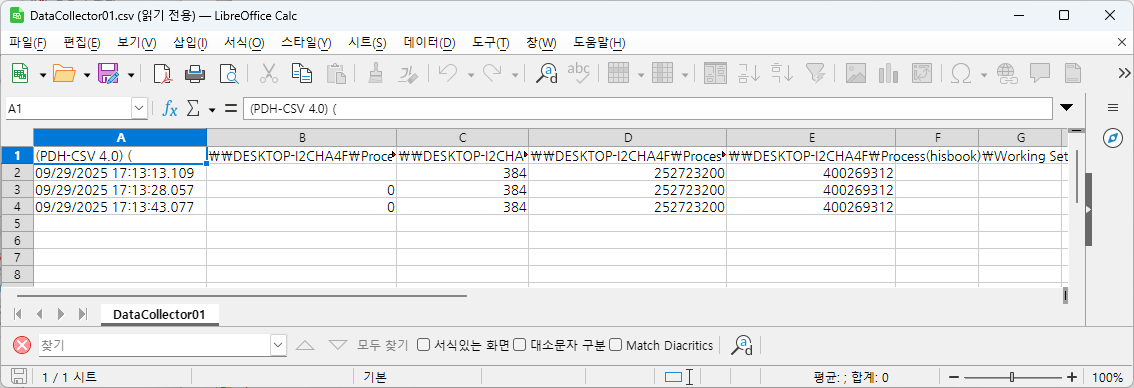Open the sidebar Navigator compass icon
Image resolution: width=1134 pixels, height=388 pixels.
pos(1112,138)
